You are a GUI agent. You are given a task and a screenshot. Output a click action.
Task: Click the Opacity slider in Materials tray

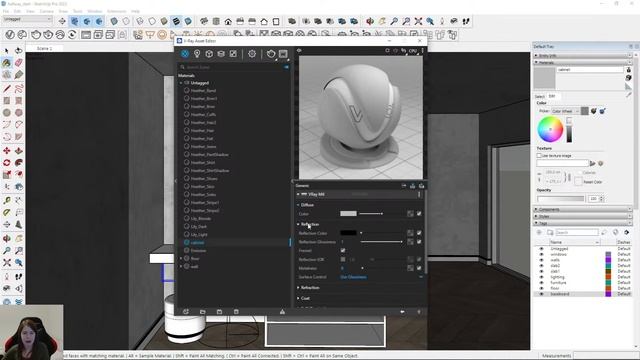click(x=561, y=199)
